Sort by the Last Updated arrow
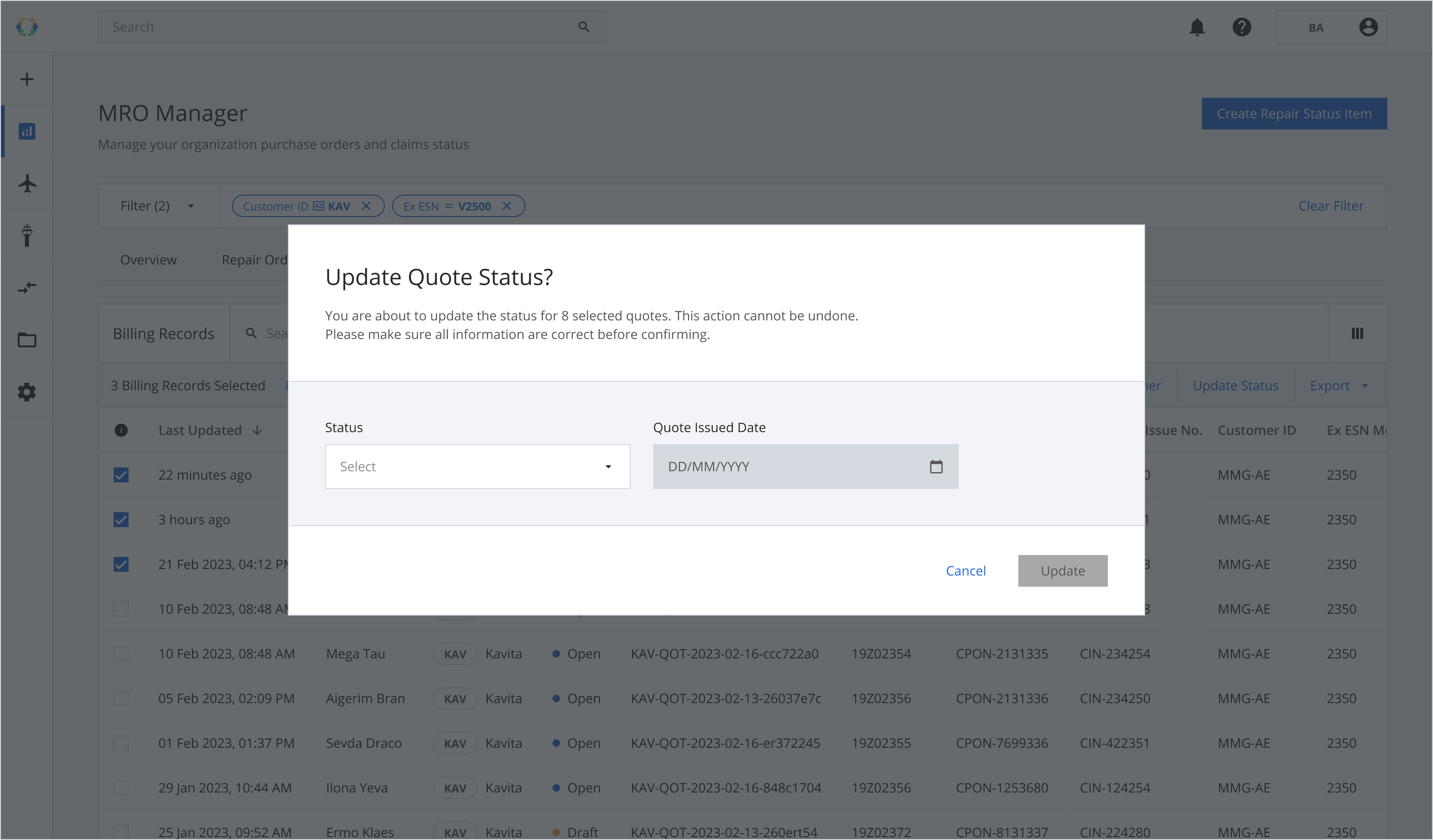The height and width of the screenshot is (840, 1433). 257,430
